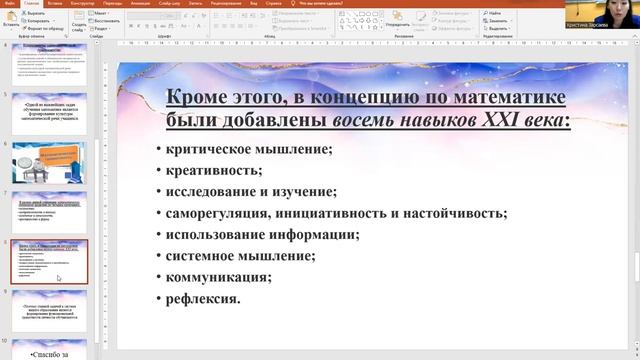This screenshot has width=640, height=360.
Task: Switch to the Запись ribbon tab
Action: pyautogui.click(x=195, y=3)
